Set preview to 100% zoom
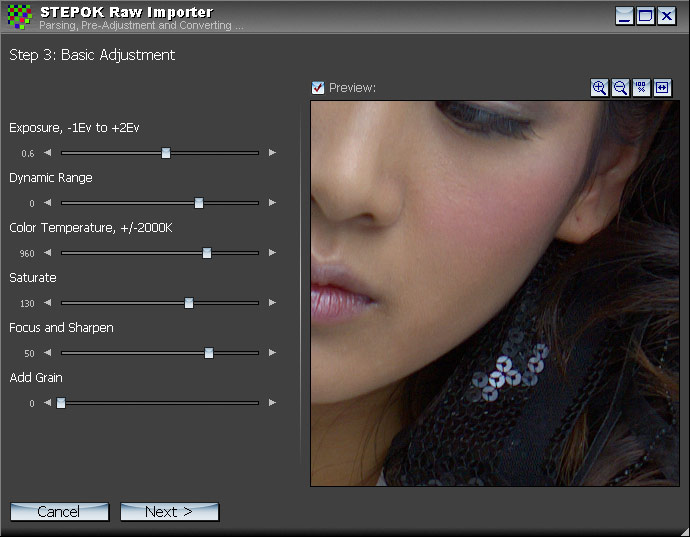 click(x=641, y=88)
